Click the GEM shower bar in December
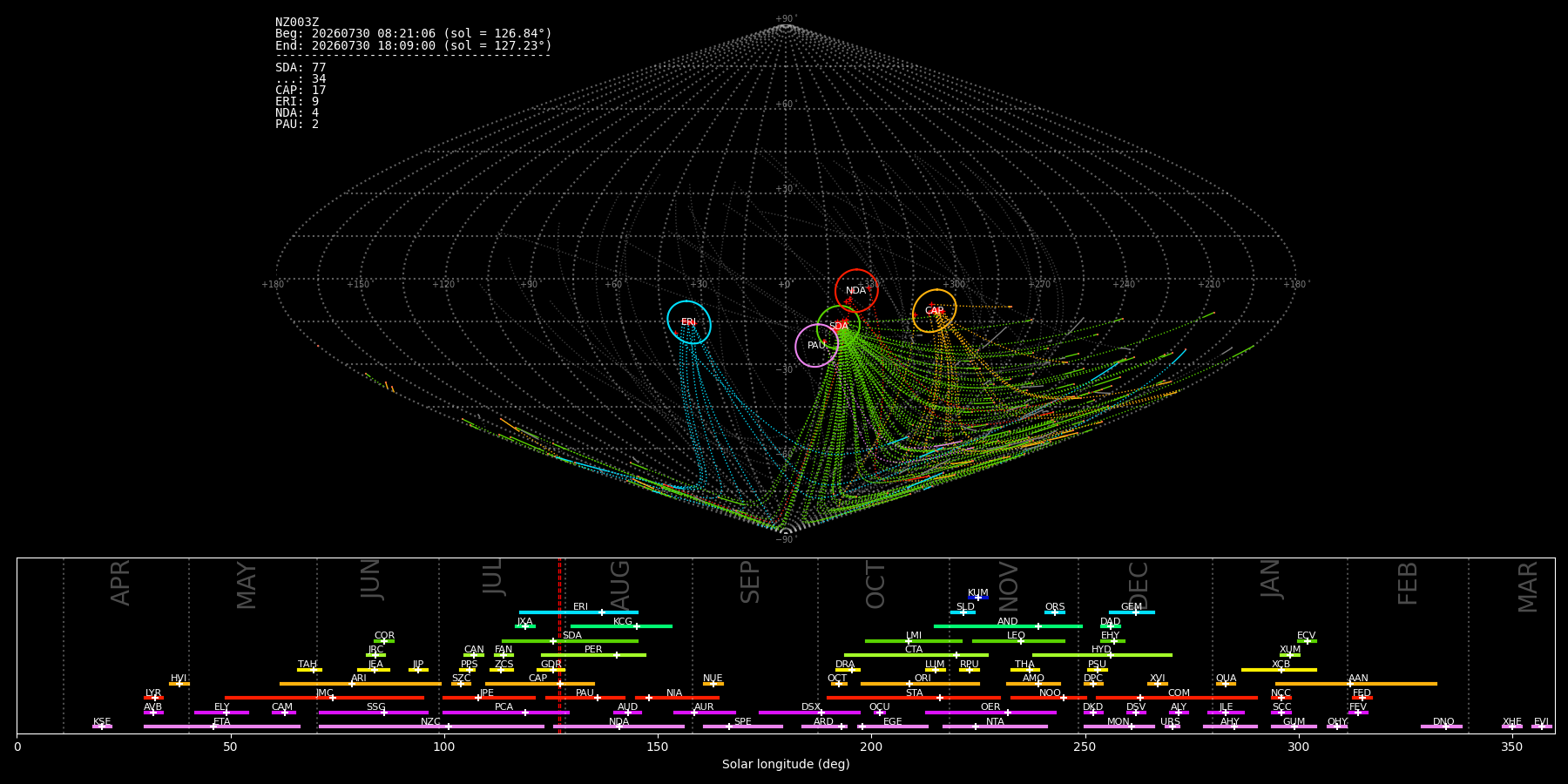 pos(1132,612)
